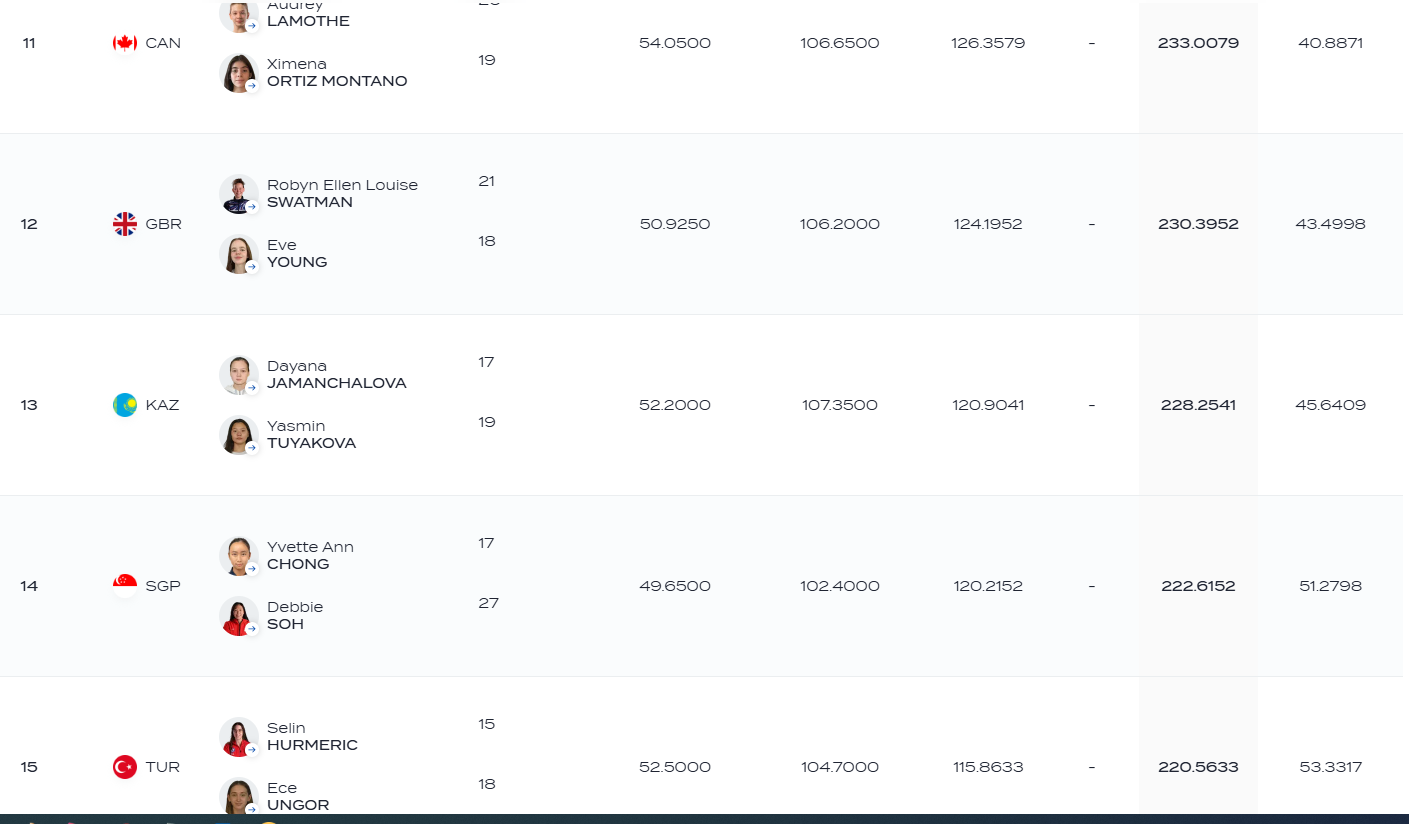
Task: Open Yvette Ann CHONG profile link
Action: [310, 556]
